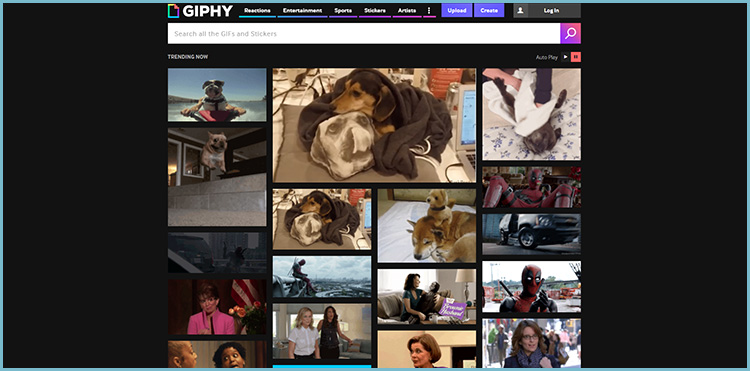The image size is (750, 371).
Task: Open the Stickers section
Action: pyautogui.click(x=375, y=11)
